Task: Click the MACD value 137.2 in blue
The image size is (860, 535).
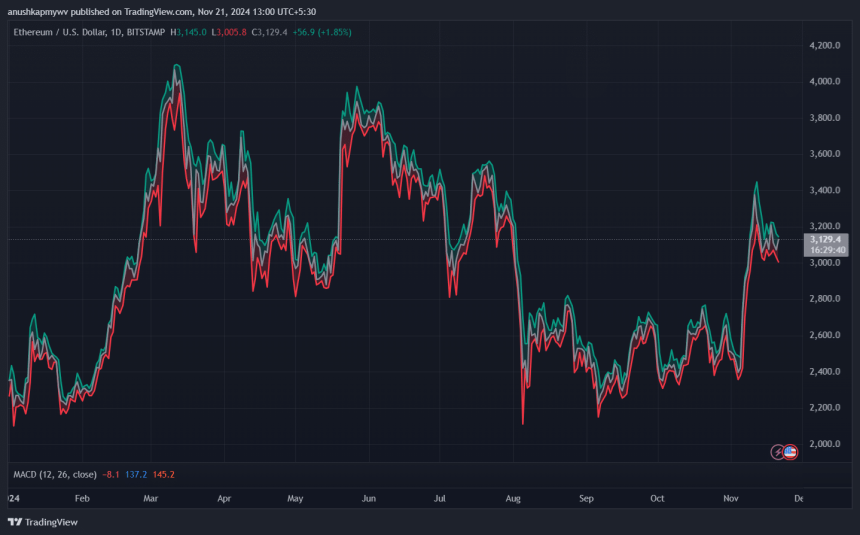Action: click(137, 473)
